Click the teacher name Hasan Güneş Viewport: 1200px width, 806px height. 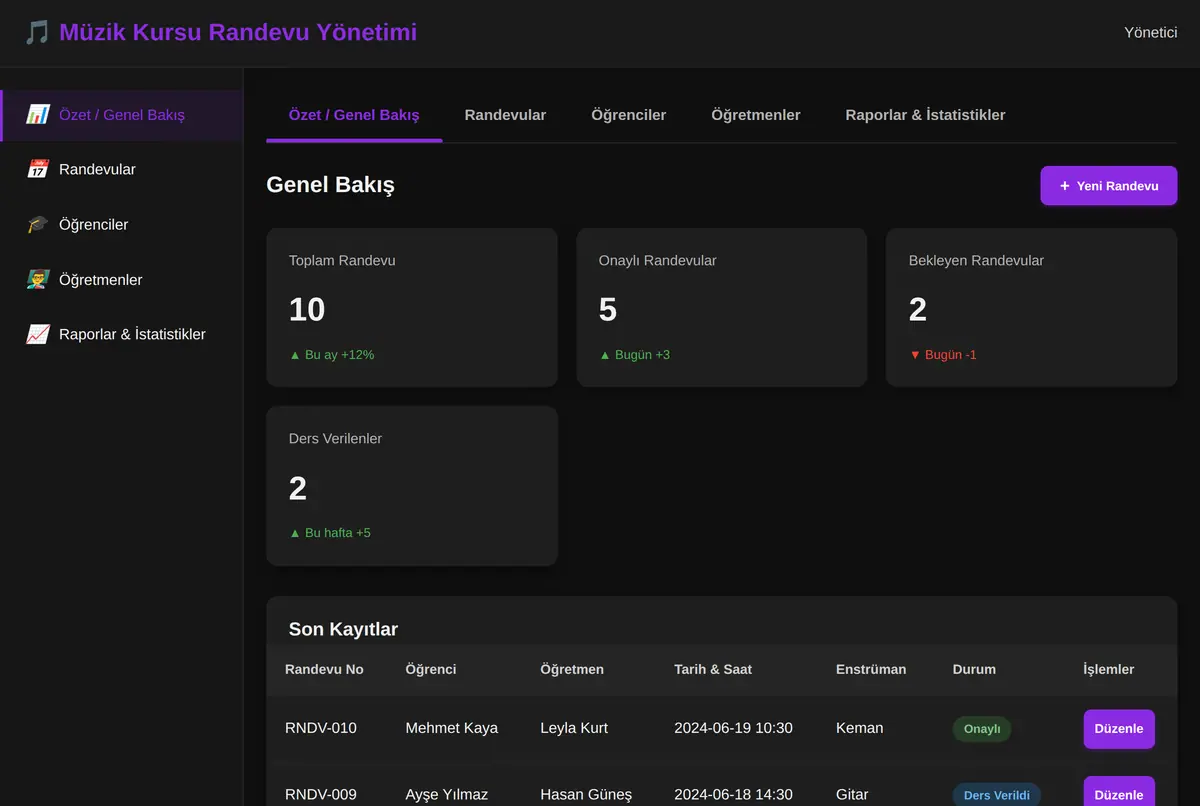point(586,795)
